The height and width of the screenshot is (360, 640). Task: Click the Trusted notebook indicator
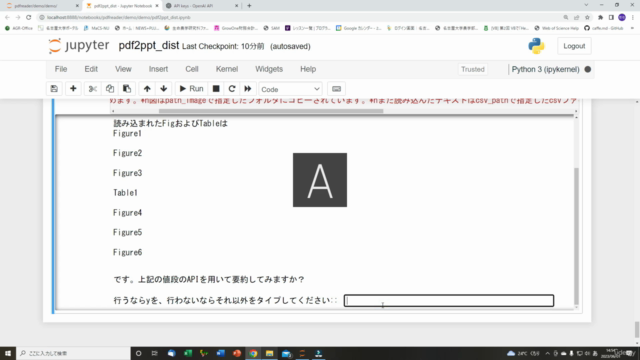pos(473,69)
